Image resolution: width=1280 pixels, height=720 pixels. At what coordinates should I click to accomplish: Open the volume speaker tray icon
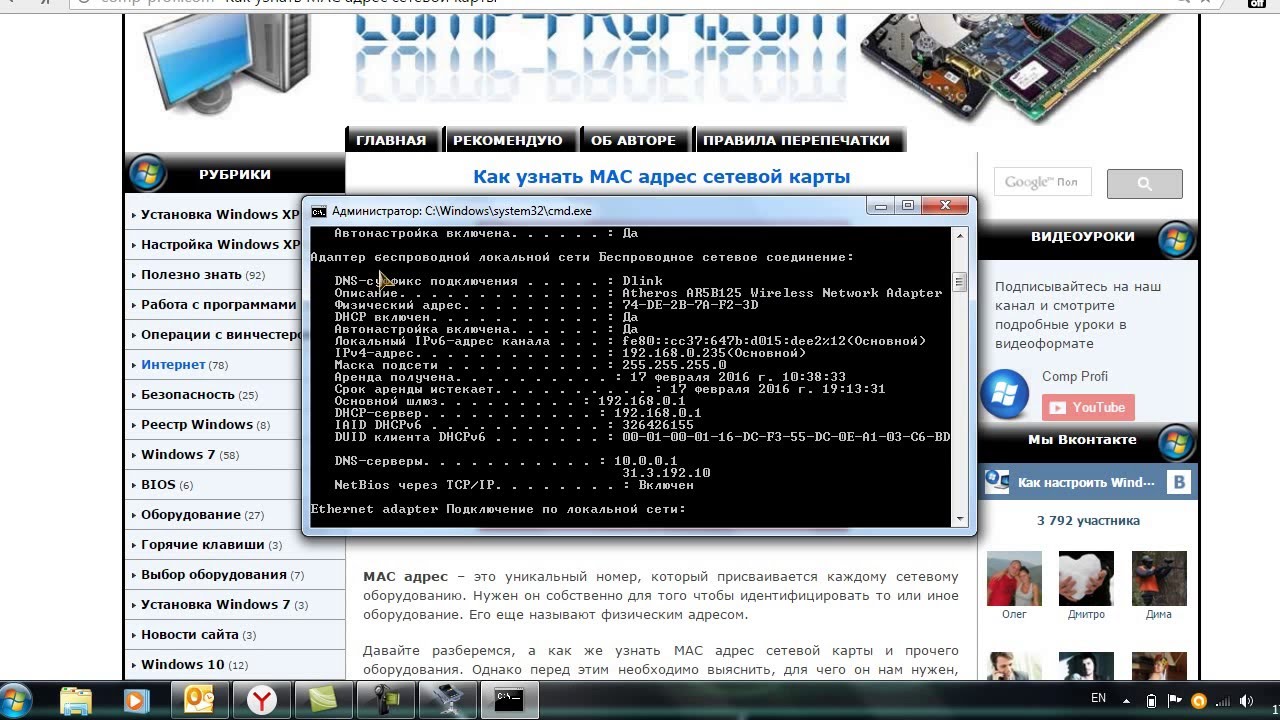(x=1247, y=701)
